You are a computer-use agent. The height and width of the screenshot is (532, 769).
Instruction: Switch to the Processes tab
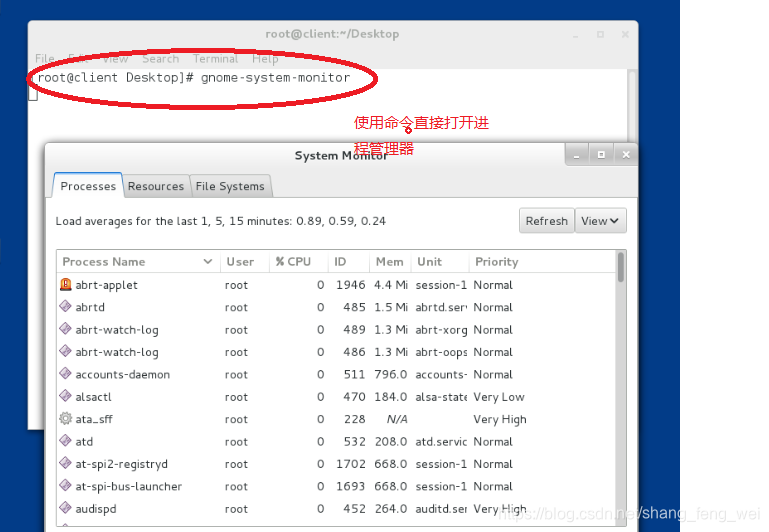pos(88,186)
